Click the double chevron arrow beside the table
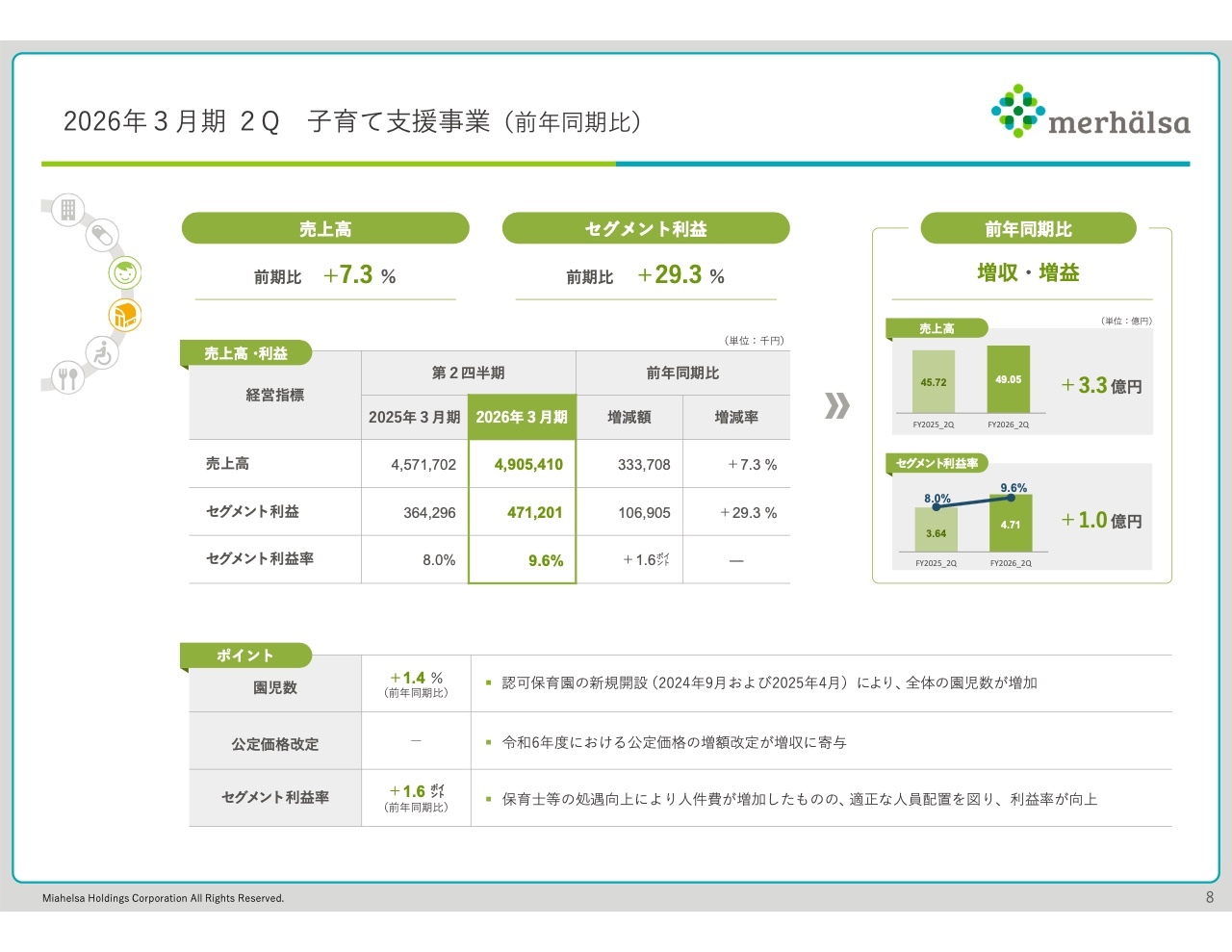 836,405
